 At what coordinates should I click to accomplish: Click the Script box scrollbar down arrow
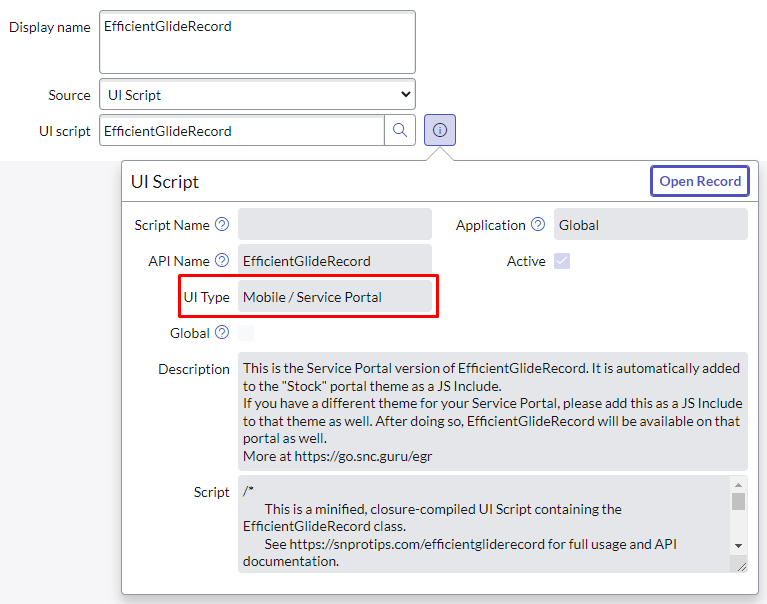(x=738, y=545)
